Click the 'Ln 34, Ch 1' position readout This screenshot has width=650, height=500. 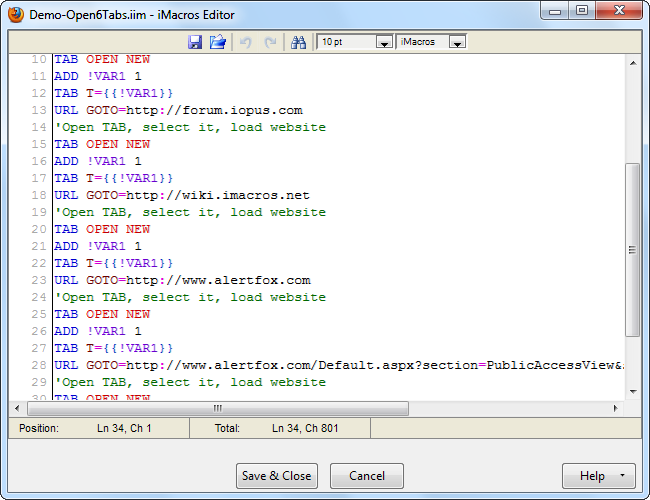124,428
